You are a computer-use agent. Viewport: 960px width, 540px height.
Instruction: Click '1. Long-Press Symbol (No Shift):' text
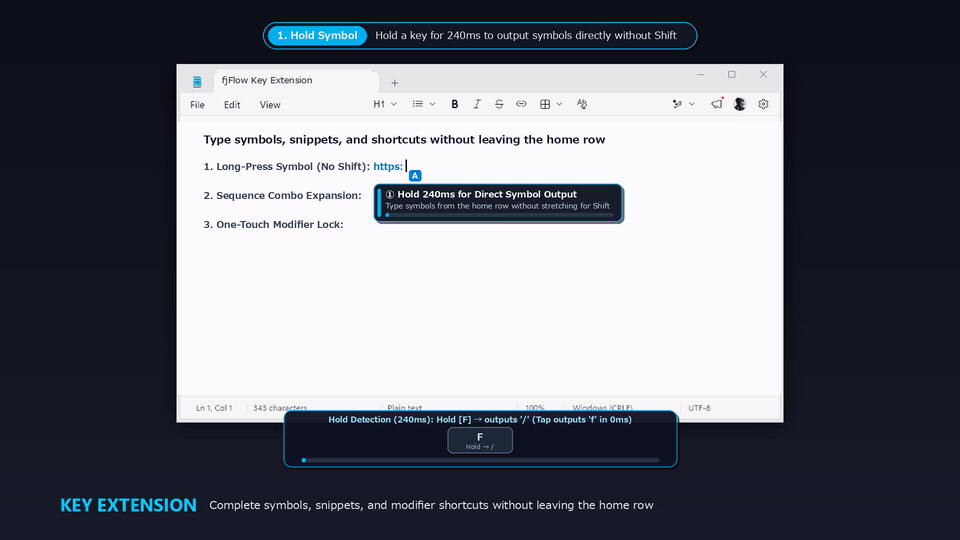pyautogui.click(x=287, y=167)
